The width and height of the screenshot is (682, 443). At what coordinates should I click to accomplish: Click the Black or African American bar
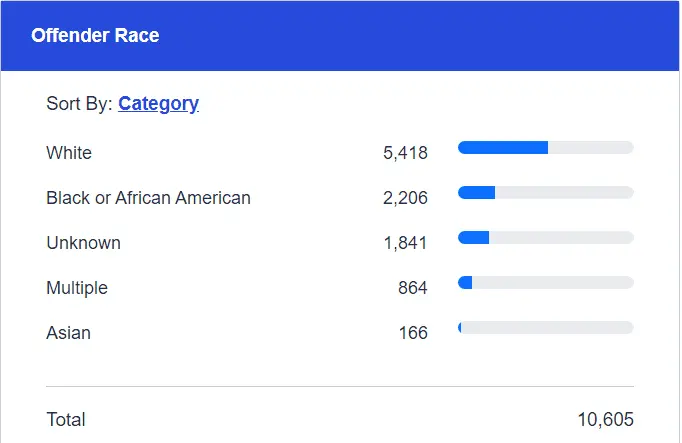pos(545,193)
